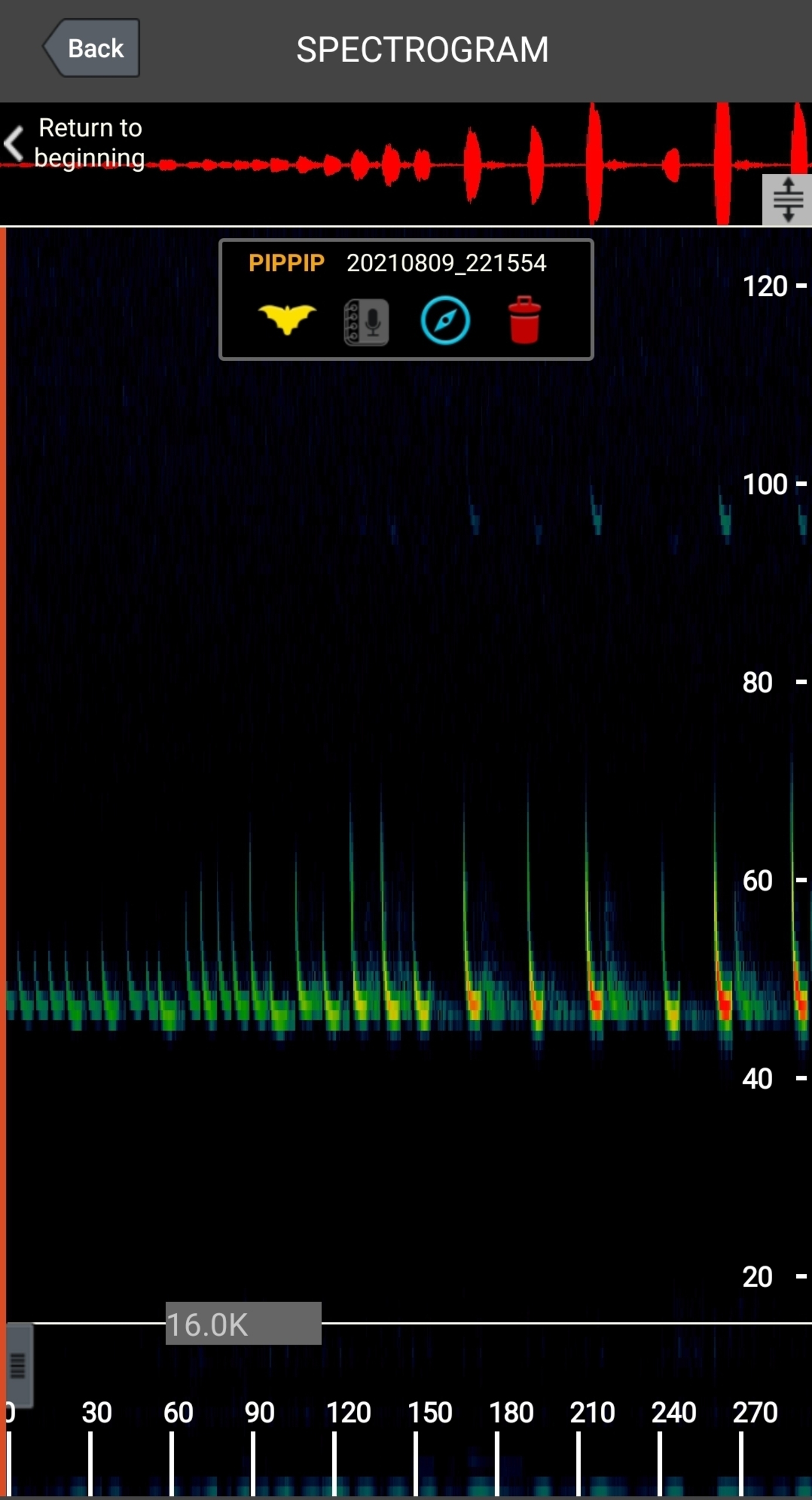The width and height of the screenshot is (812, 1500).
Task: Click the 30 ms time axis marker
Action: coord(97,1413)
